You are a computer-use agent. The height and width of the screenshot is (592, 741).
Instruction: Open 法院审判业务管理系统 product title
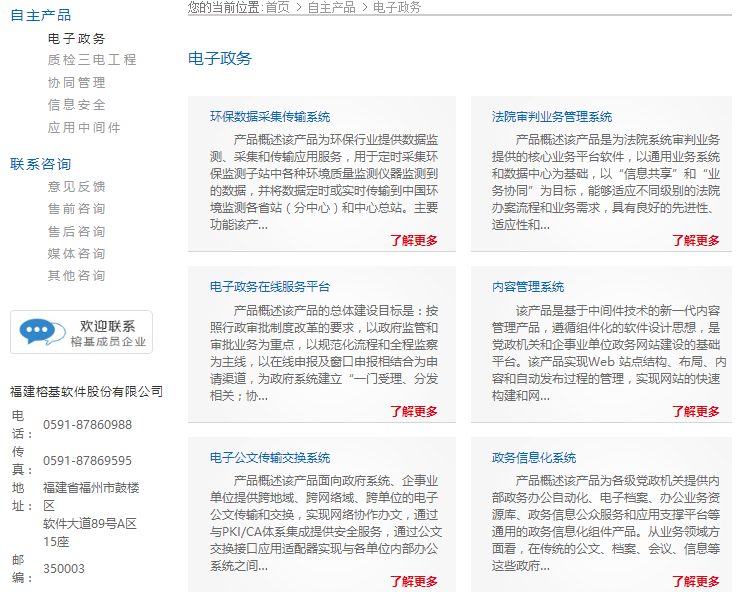[x=551, y=117]
